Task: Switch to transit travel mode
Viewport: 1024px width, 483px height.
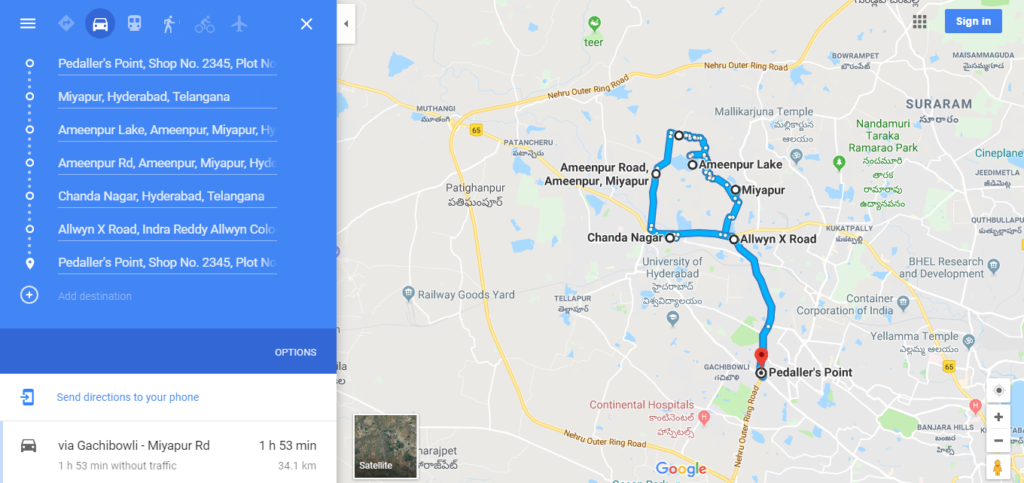Action: tap(135, 24)
